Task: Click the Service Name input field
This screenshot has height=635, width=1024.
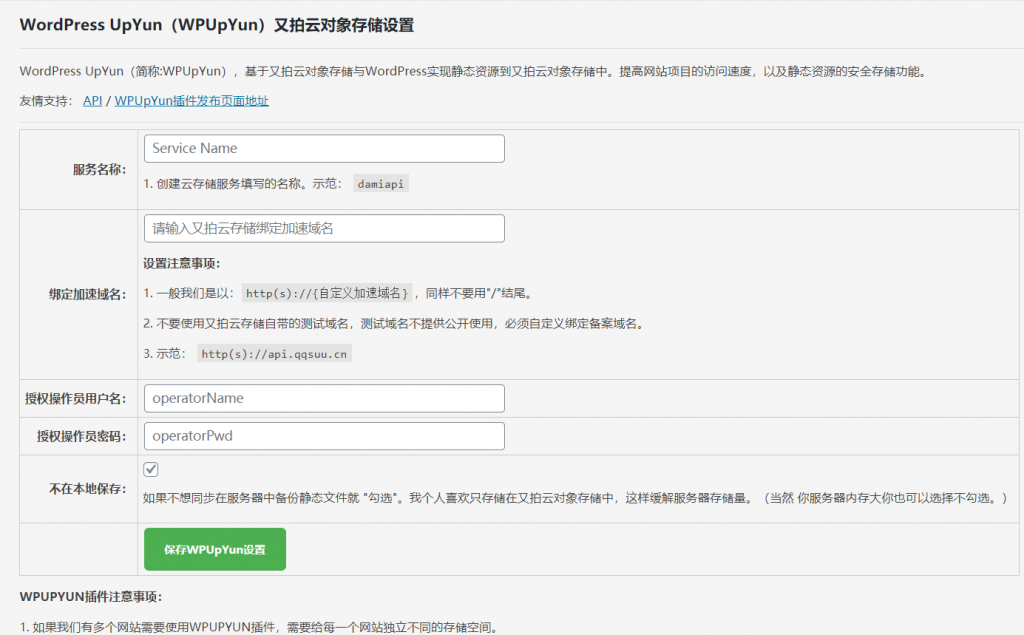Action: (324, 148)
